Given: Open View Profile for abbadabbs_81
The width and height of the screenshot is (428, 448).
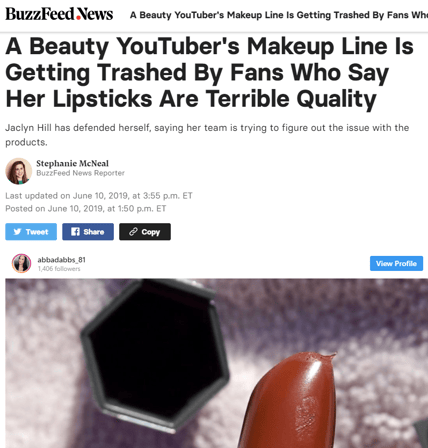Looking at the screenshot, I should (396, 263).
